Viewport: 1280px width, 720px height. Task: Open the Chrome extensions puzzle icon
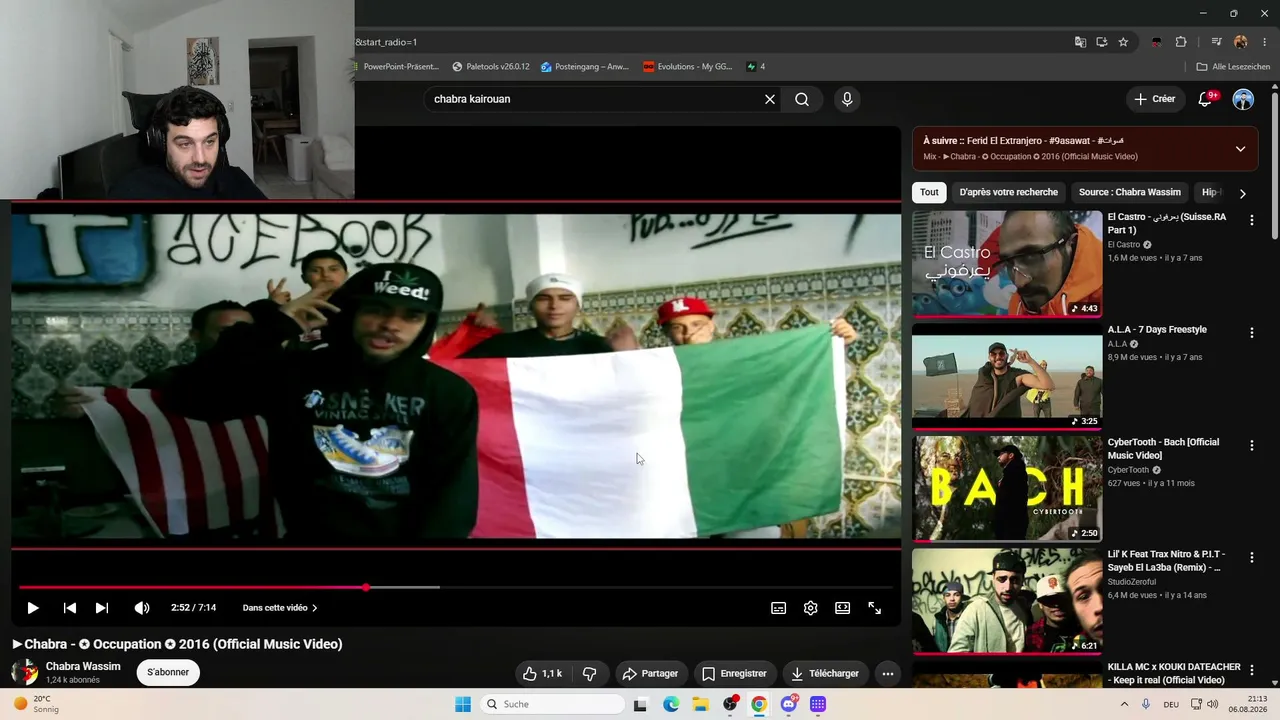tap(1181, 42)
